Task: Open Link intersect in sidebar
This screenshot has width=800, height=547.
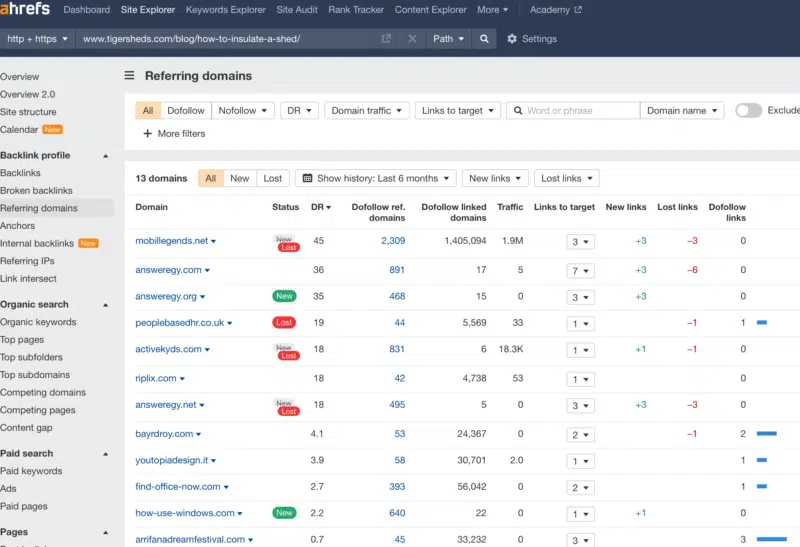Action: (x=28, y=279)
